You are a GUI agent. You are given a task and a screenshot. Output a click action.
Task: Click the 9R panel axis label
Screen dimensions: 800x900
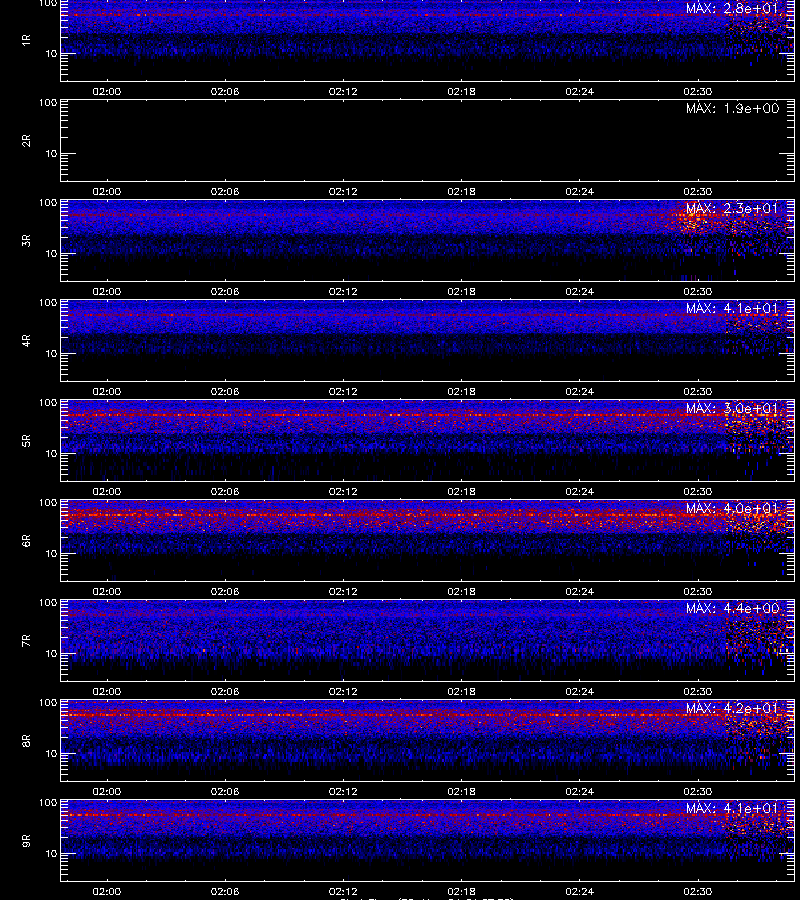[26, 841]
